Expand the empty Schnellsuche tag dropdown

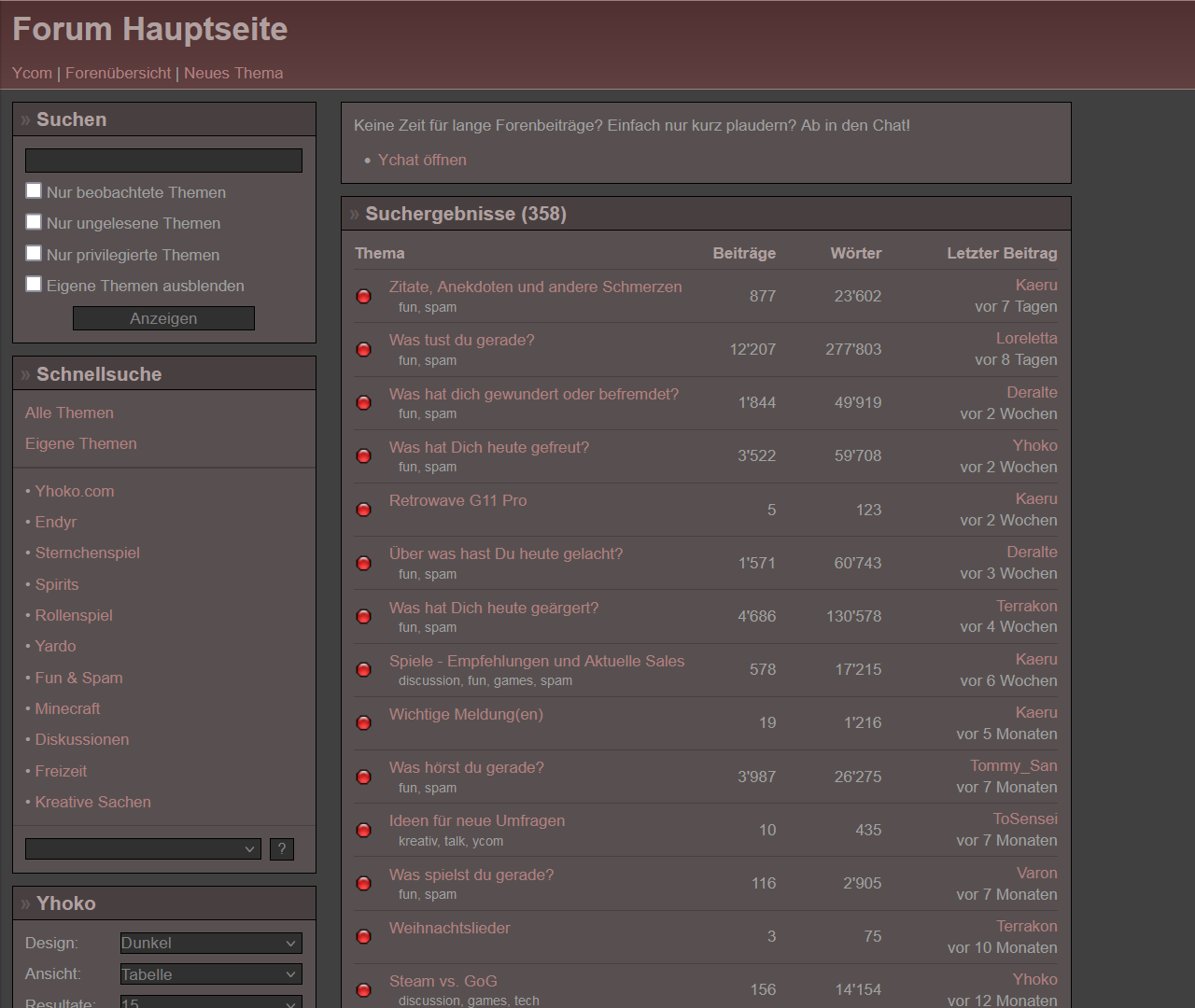coord(143,849)
